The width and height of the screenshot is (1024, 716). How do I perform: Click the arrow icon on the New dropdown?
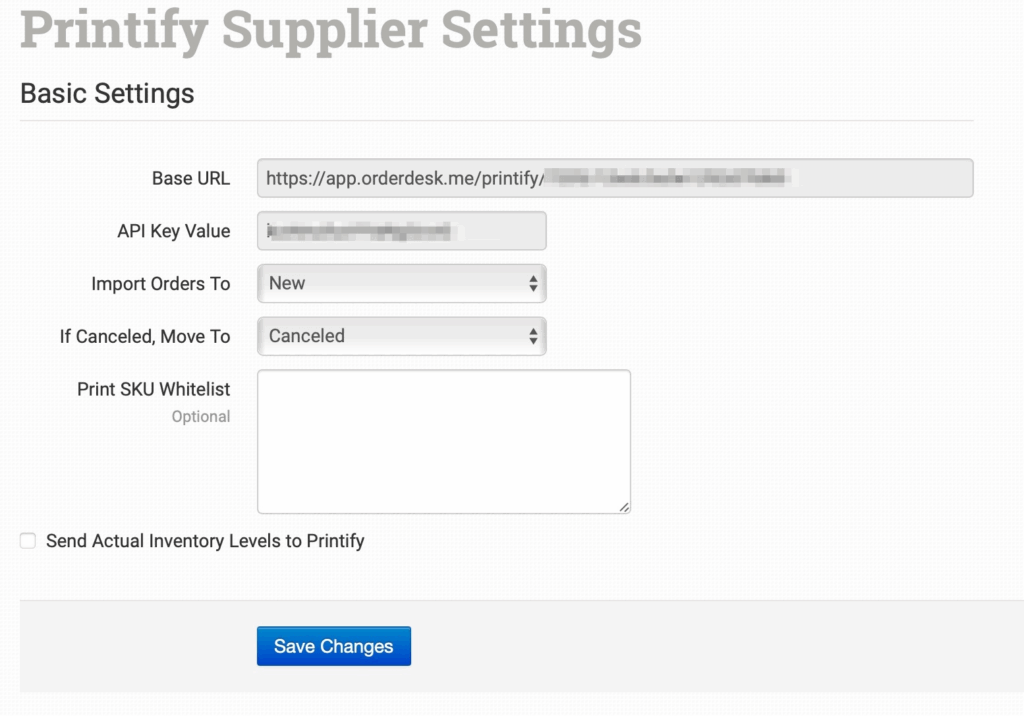coord(533,284)
